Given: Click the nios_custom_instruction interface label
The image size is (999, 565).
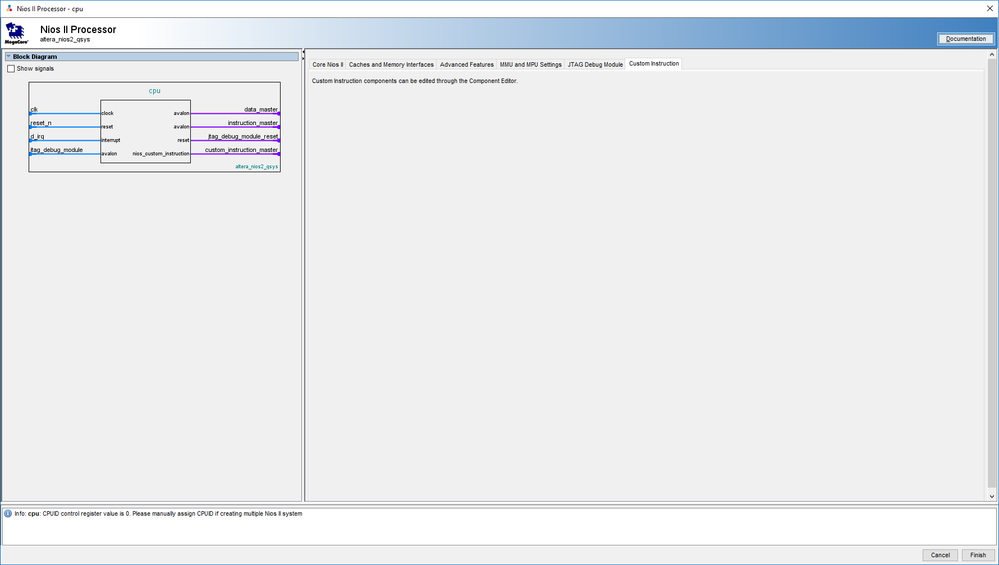Looking at the screenshot, I should [x=161, y=154].
